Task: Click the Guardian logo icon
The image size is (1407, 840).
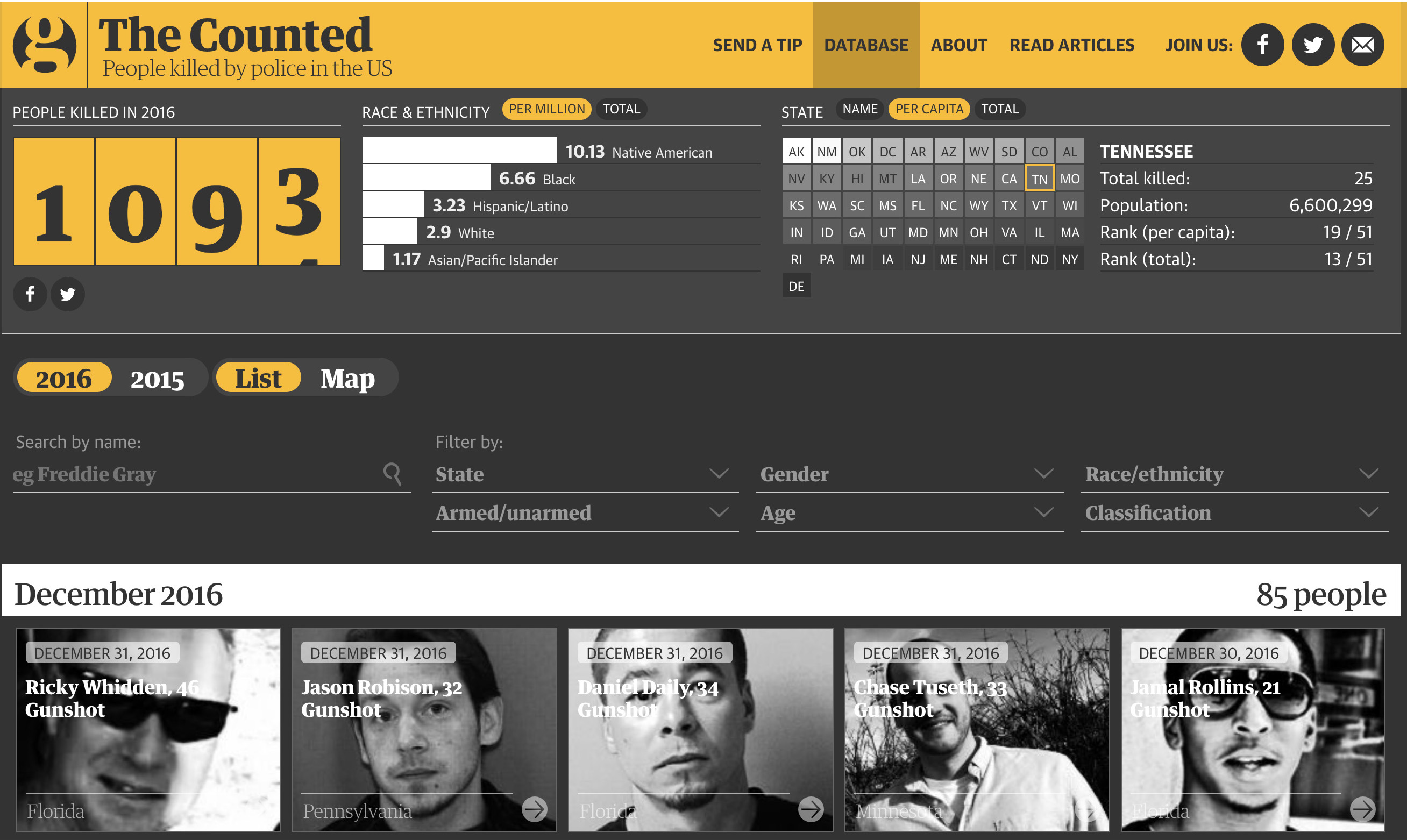Action: point(44,44)
